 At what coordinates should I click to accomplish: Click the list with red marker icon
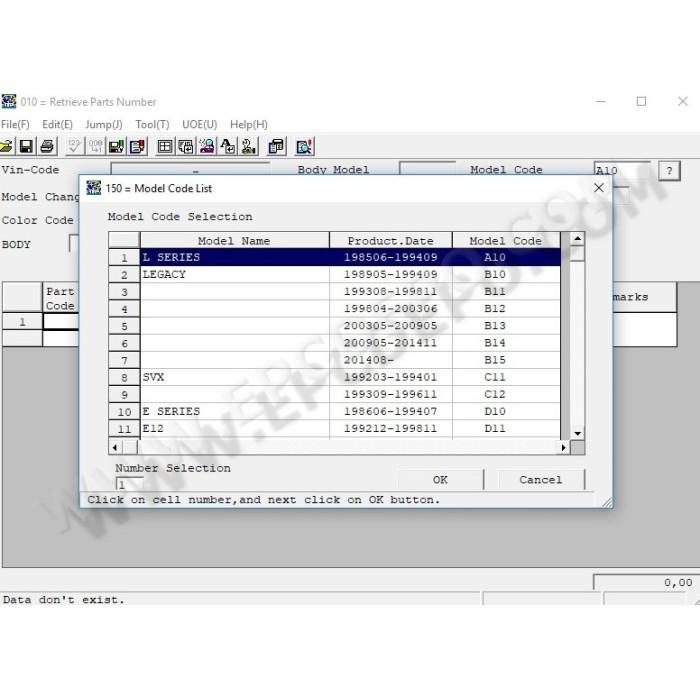[138, 146]
